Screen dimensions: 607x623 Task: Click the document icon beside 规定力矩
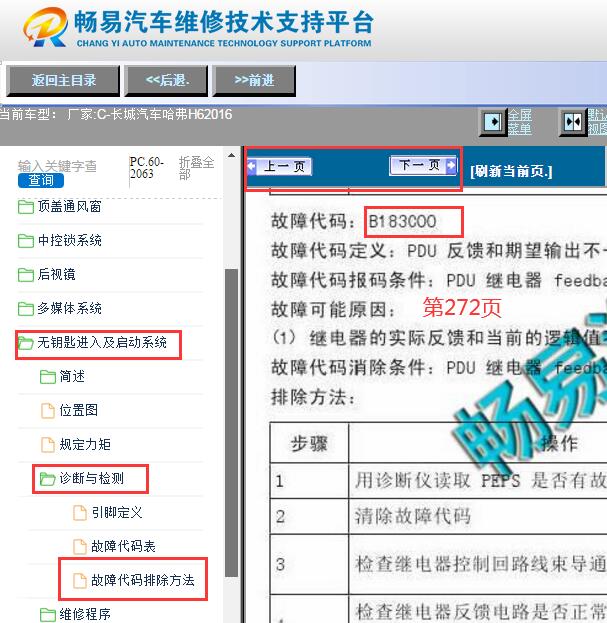(x=48, y=445)
